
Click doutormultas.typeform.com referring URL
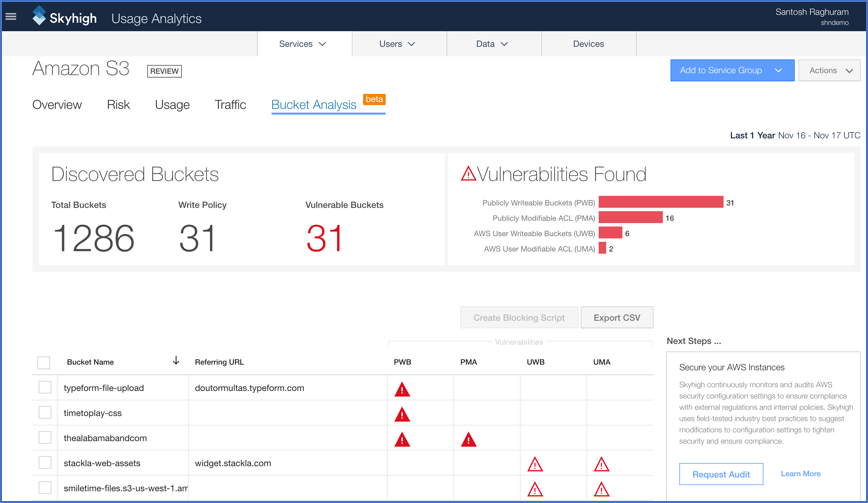click(x=249, y=388)
